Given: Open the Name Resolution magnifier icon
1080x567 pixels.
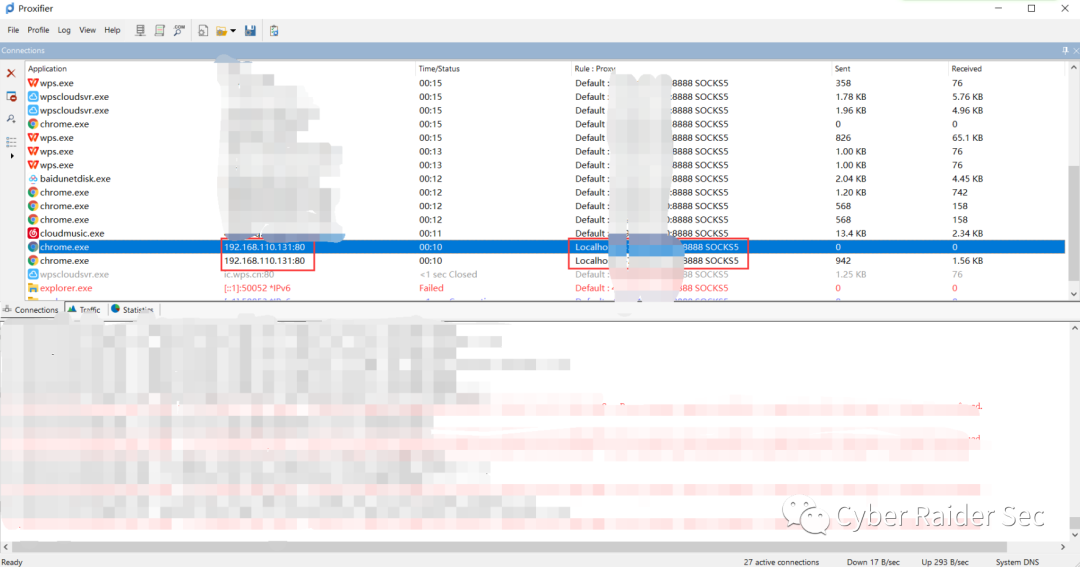Looking at the screenshot, I should [x=179, y=30].
